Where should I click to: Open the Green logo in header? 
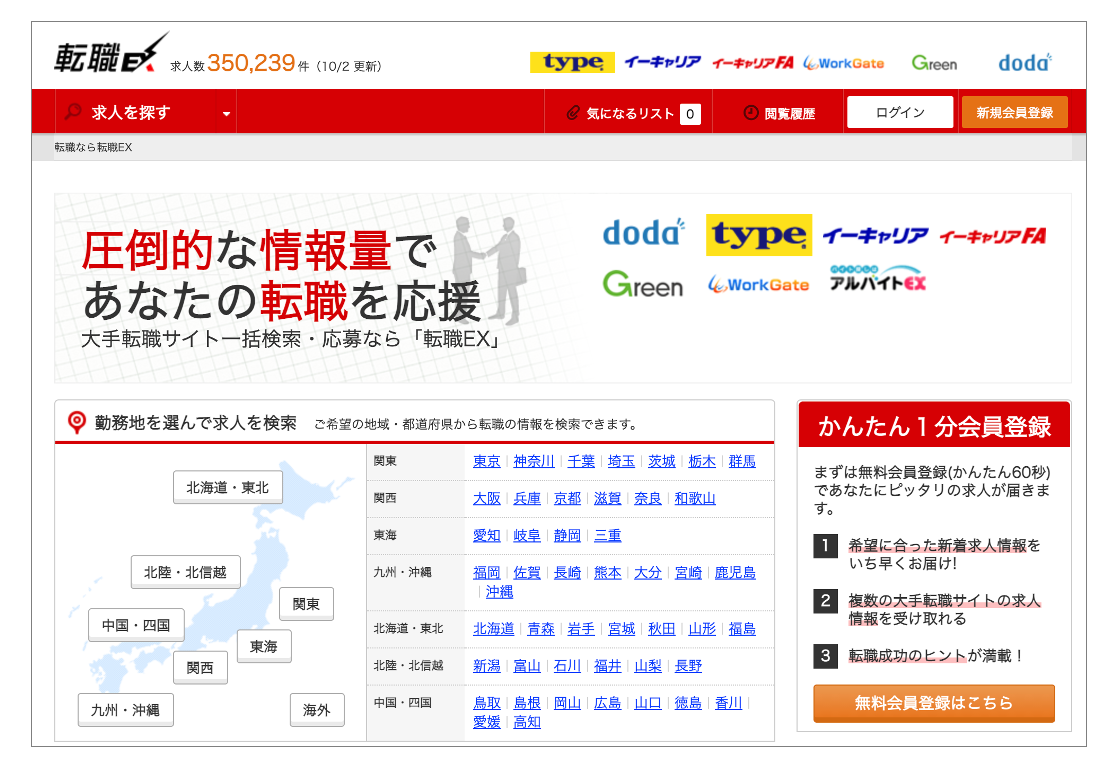[x=934, y=63]
